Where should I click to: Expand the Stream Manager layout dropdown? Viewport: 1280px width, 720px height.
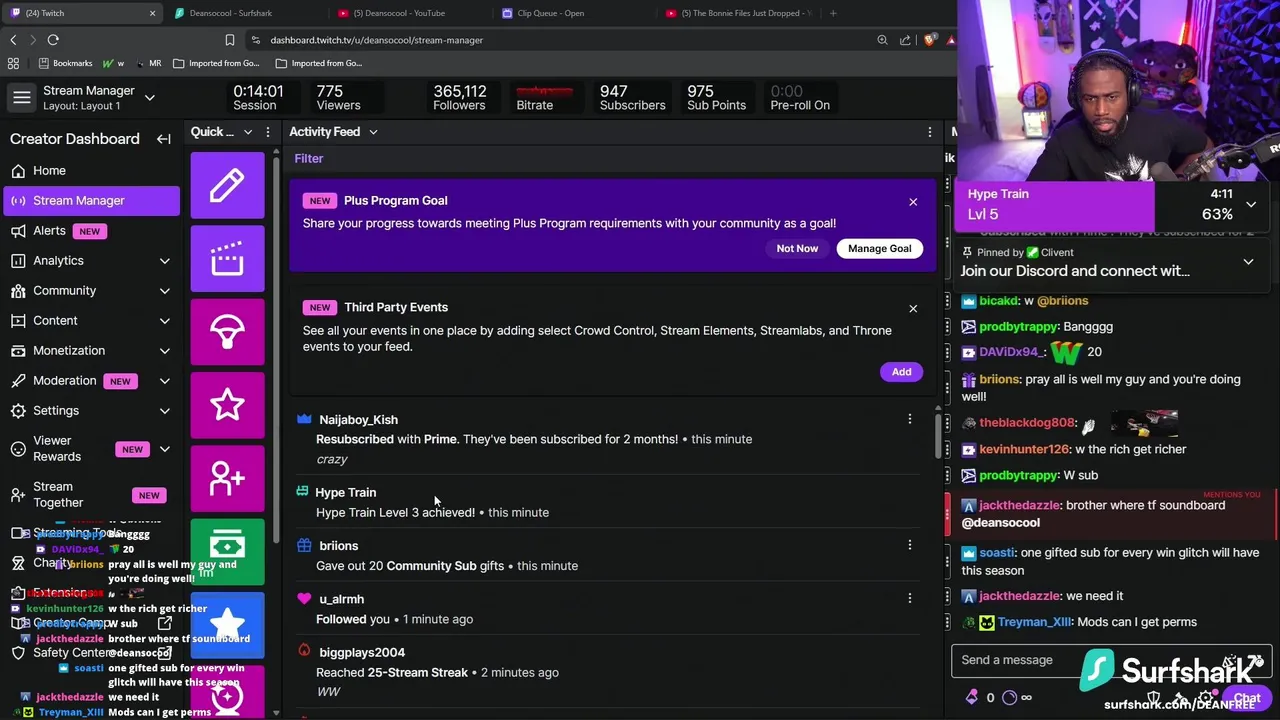pos(149,98)
